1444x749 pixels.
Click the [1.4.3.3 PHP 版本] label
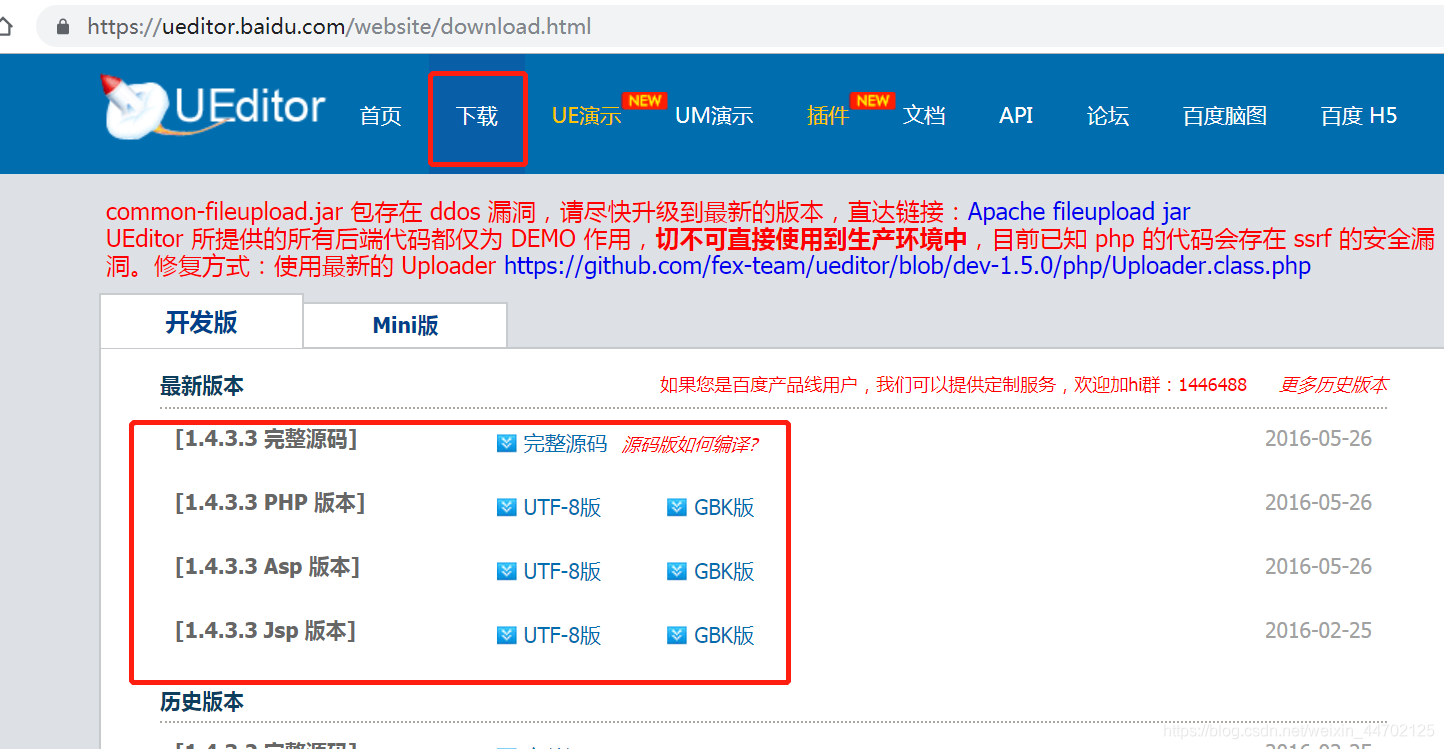270,503
